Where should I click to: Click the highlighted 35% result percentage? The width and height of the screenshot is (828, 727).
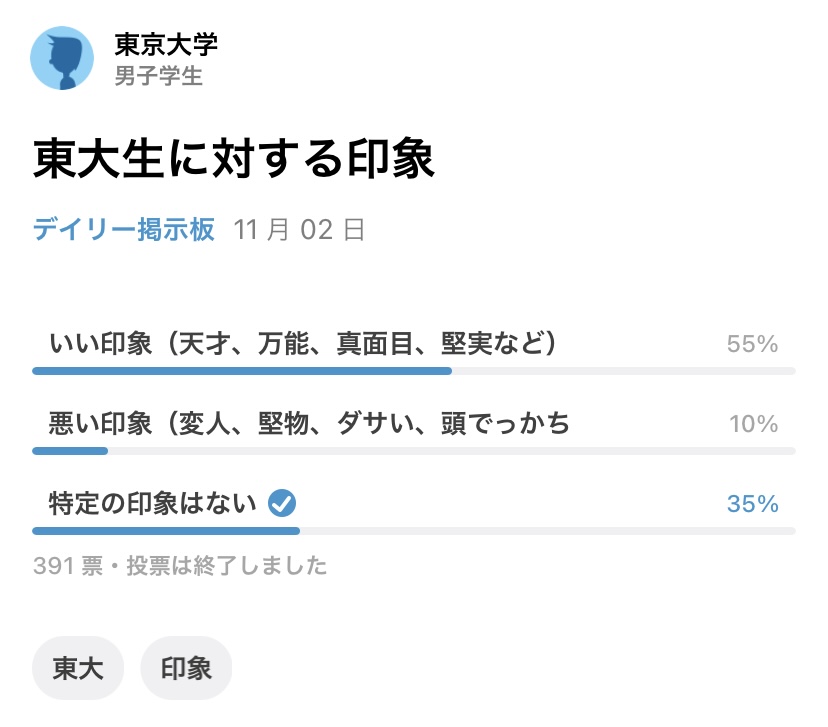point(752,504)
